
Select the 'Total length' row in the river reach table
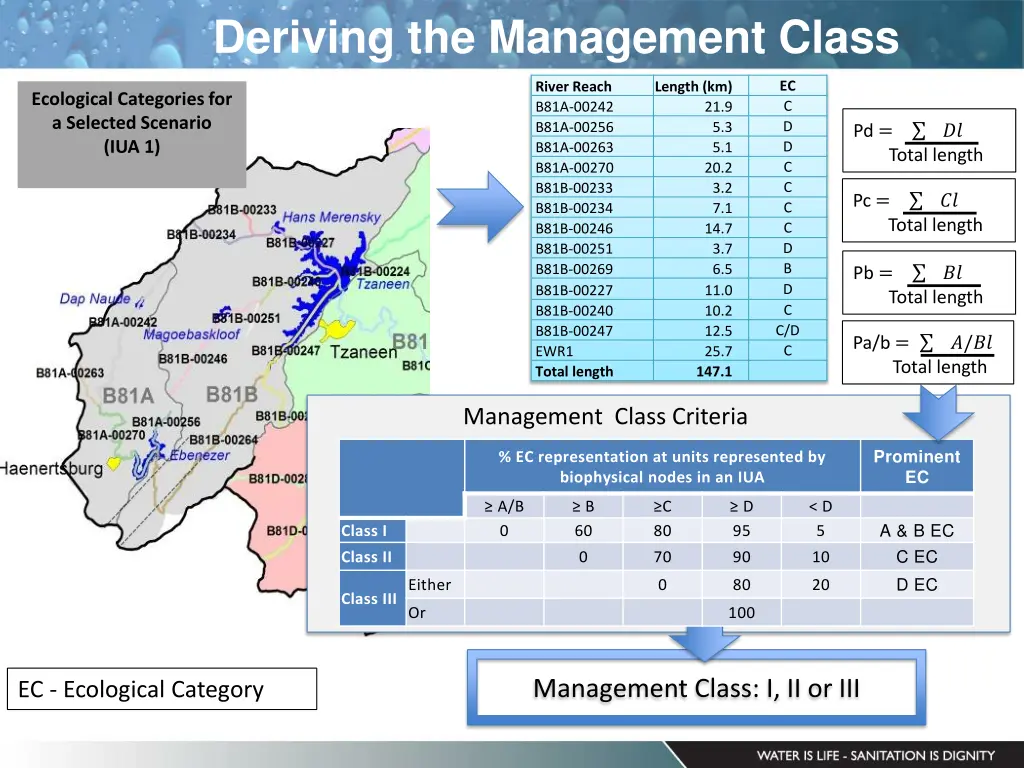[x=680, y=372]
